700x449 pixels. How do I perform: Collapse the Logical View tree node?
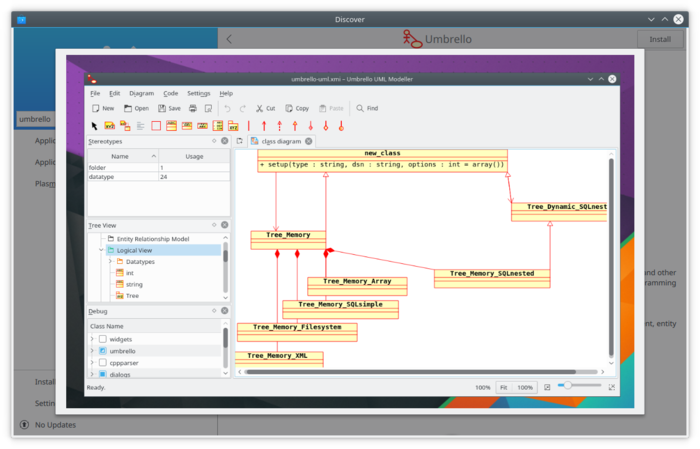(x=101, y=250)
